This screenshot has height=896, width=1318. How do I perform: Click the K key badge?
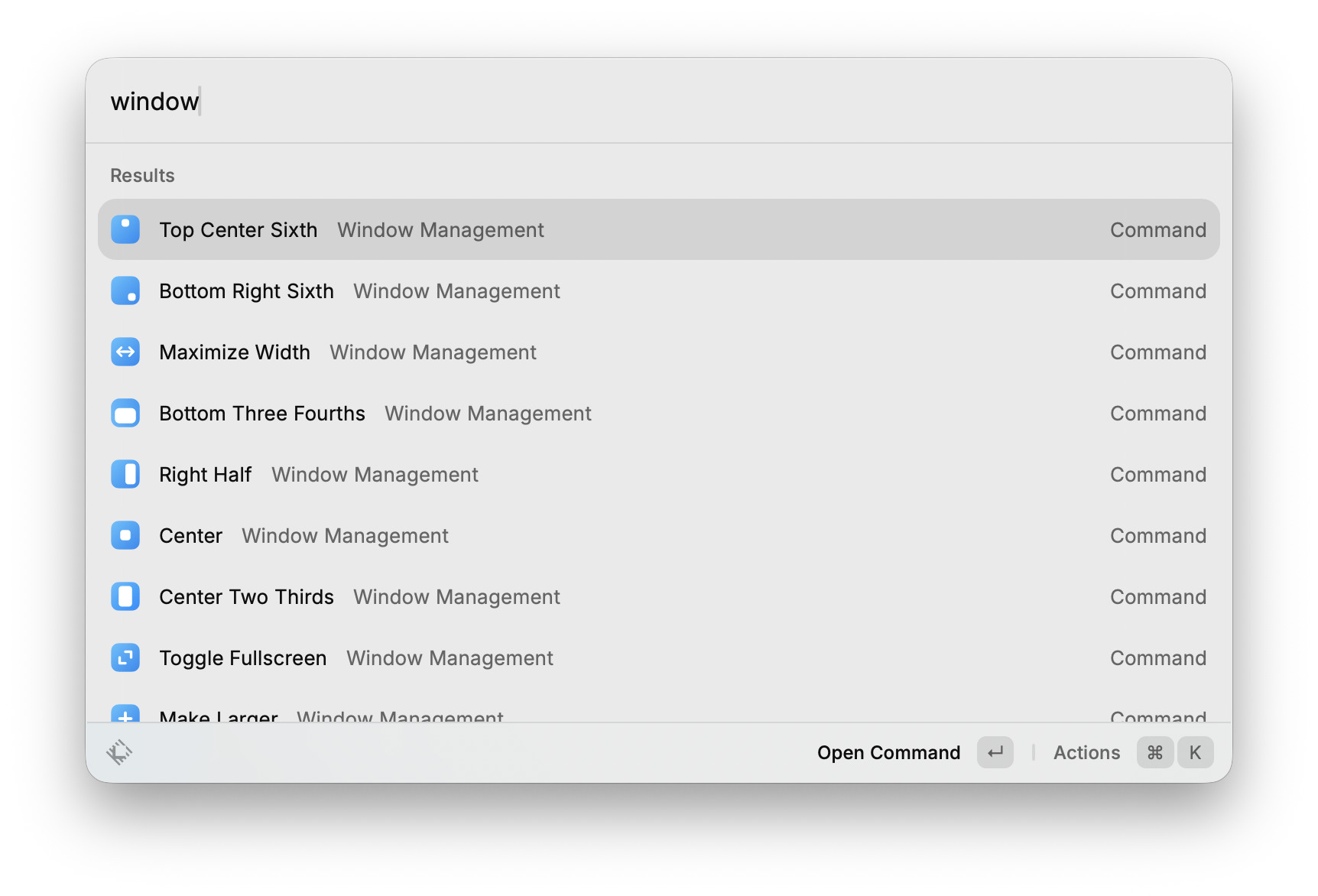click(1196, 752)
